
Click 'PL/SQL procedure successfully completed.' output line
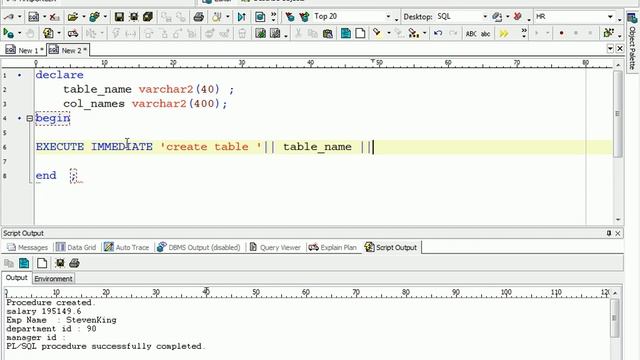point(106,346)
